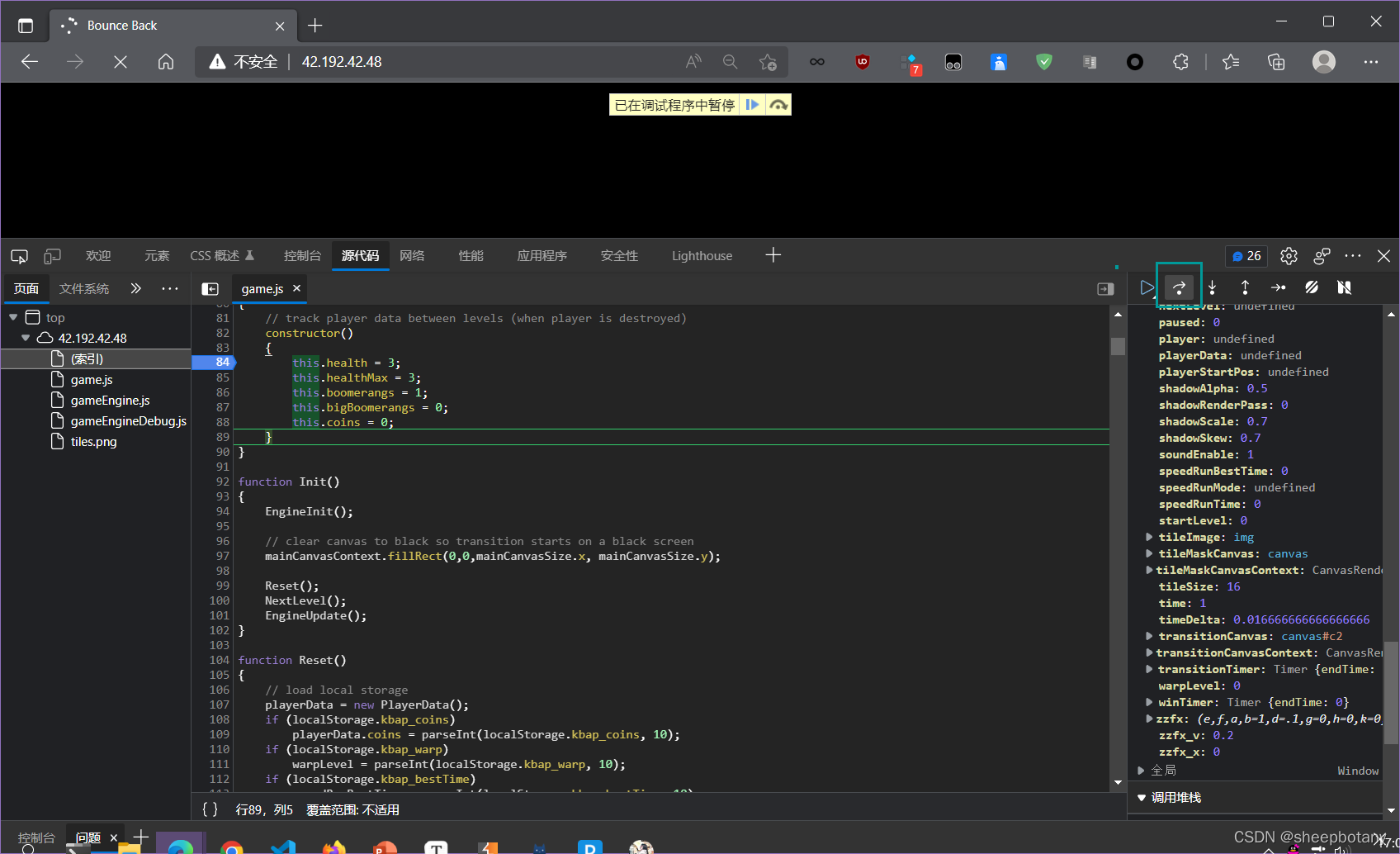Set breakpoint on line number 99

222,586
